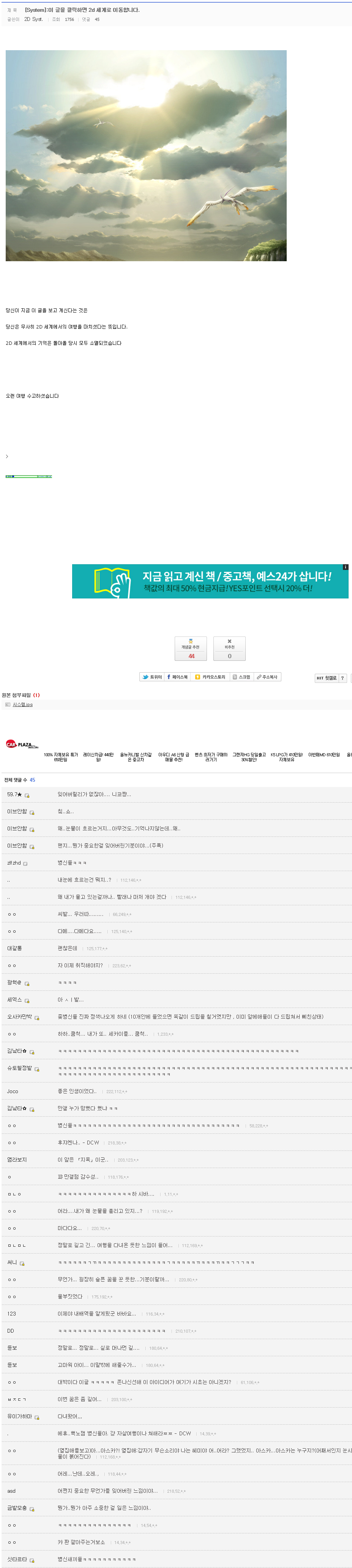Viewport: 352px width, 1568px height.
Task: Click the gallog icon next to zlfzhd
Action: pyautogui.click(x=25, y=864)
